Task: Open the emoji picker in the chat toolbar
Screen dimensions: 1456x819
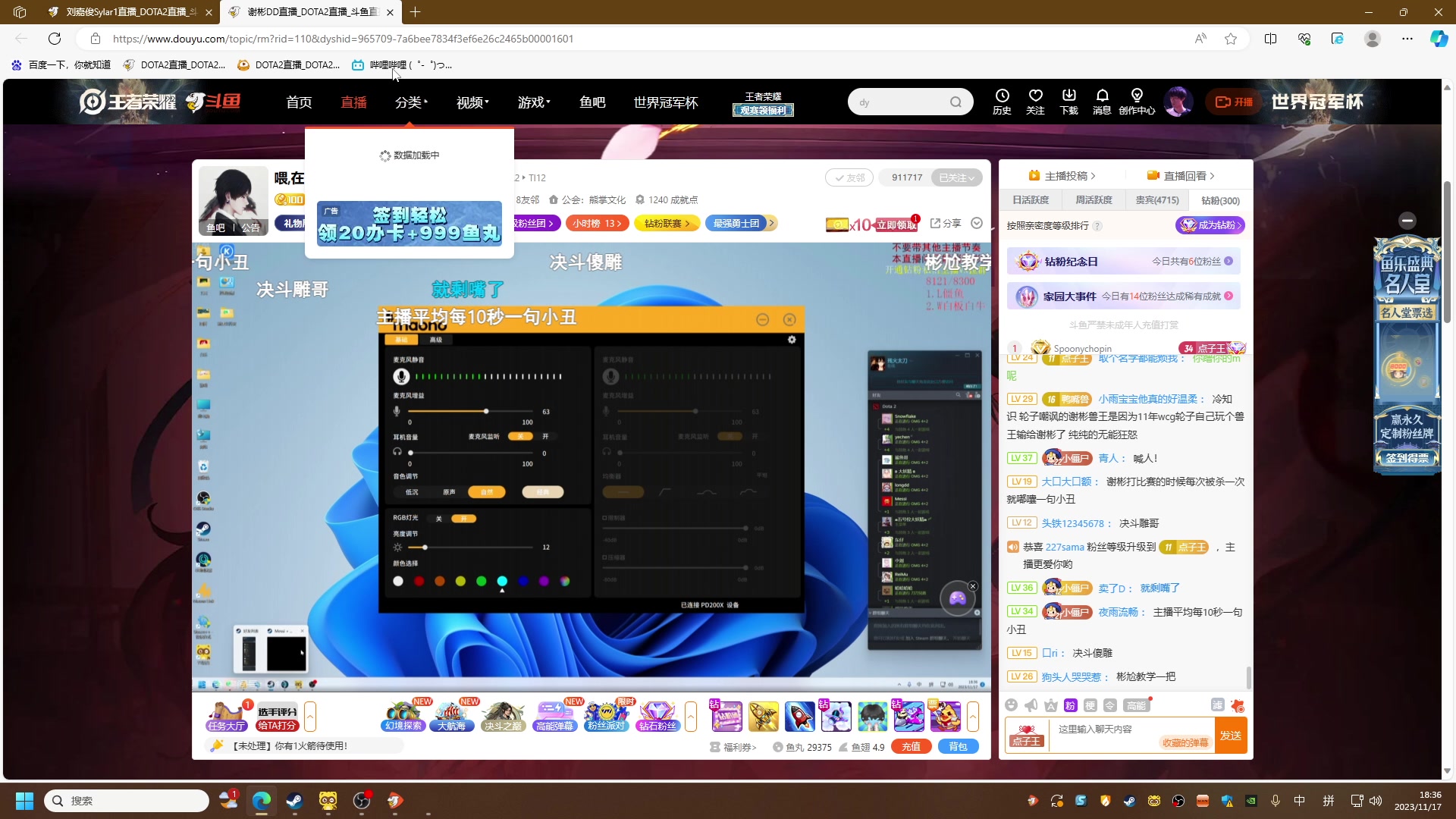Action: [x=1011, y=704]
